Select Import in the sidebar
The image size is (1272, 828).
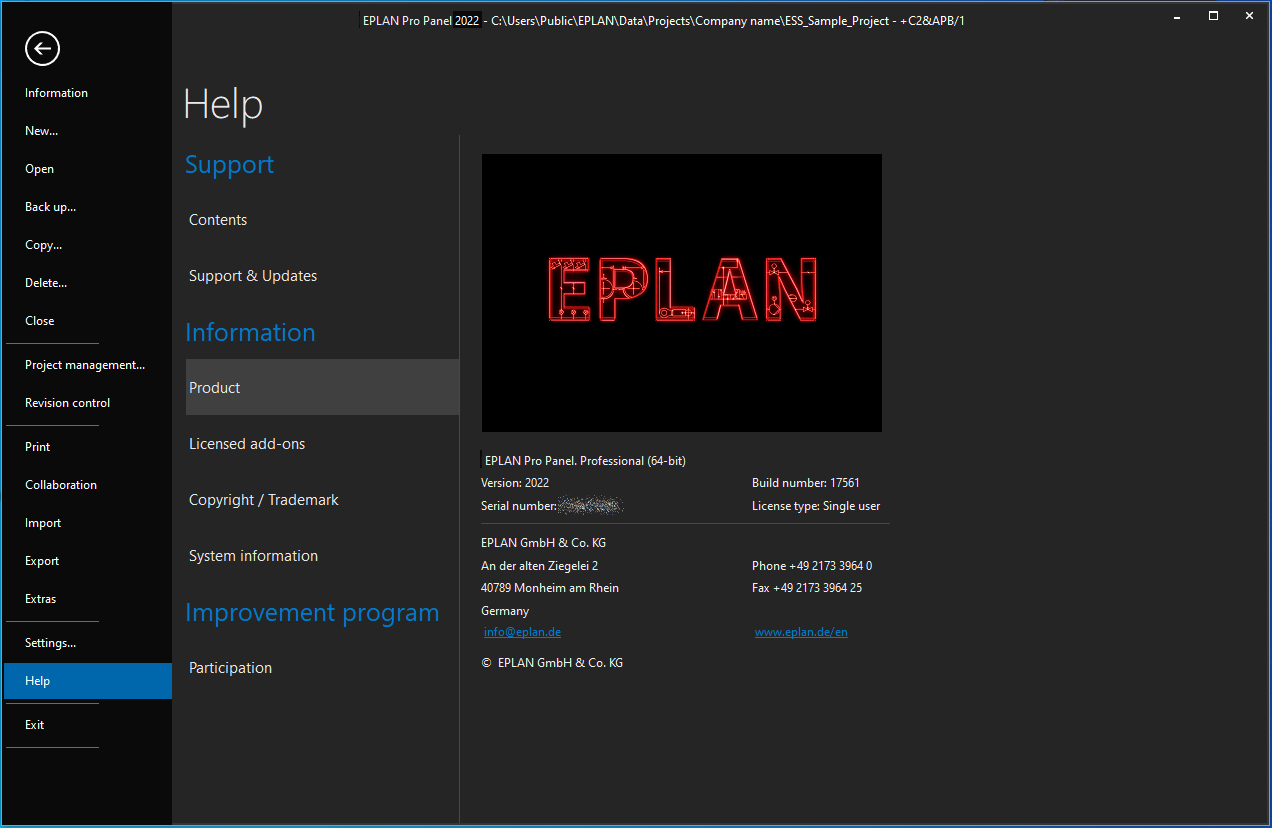[43, 523]
